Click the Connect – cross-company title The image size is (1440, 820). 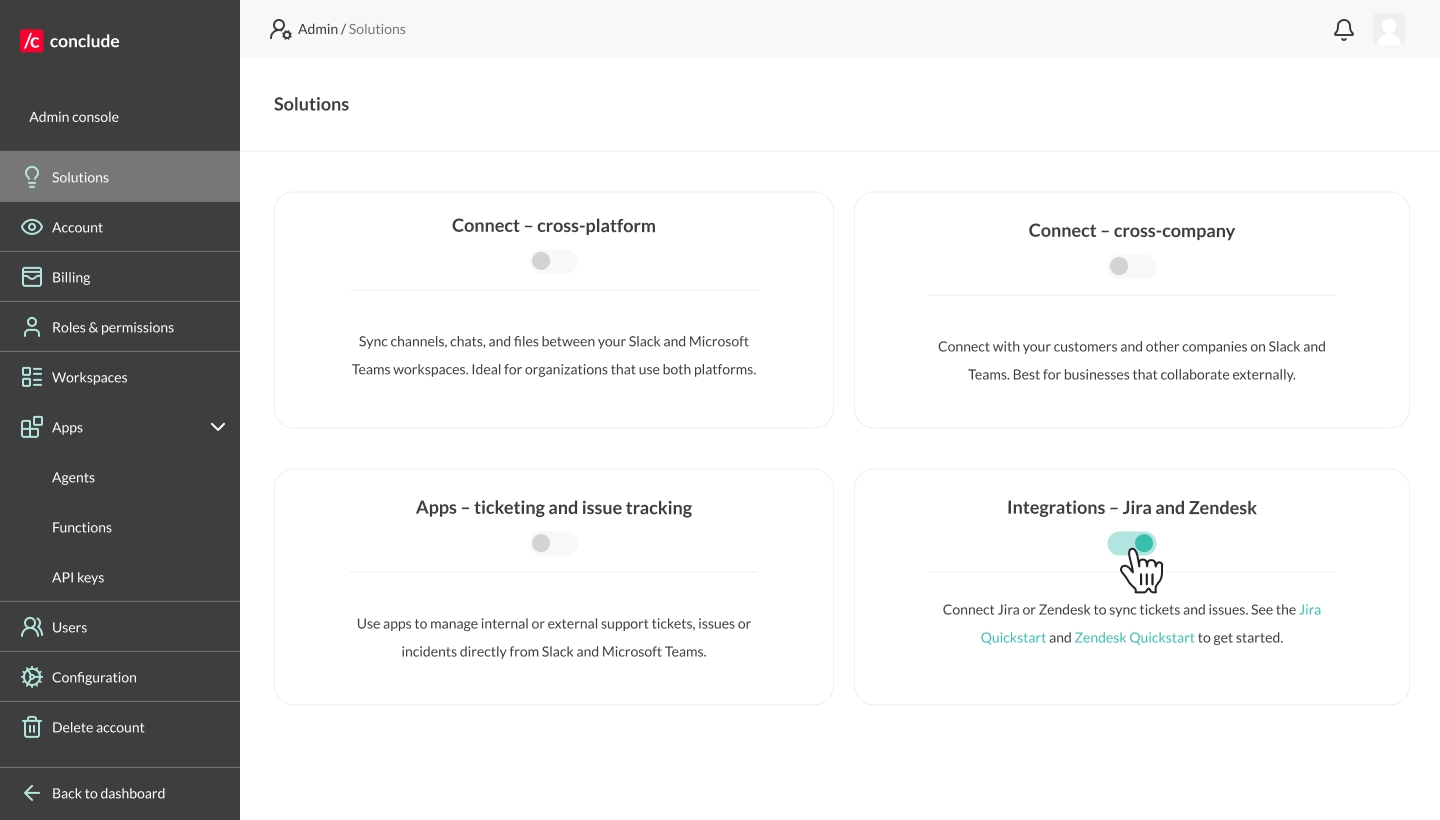[x=1132, y=230]
